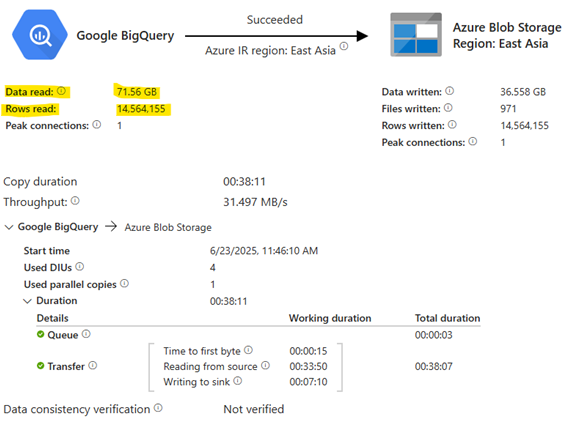
Task: Click the 14,564,155 rows written value
Action: 525,126
